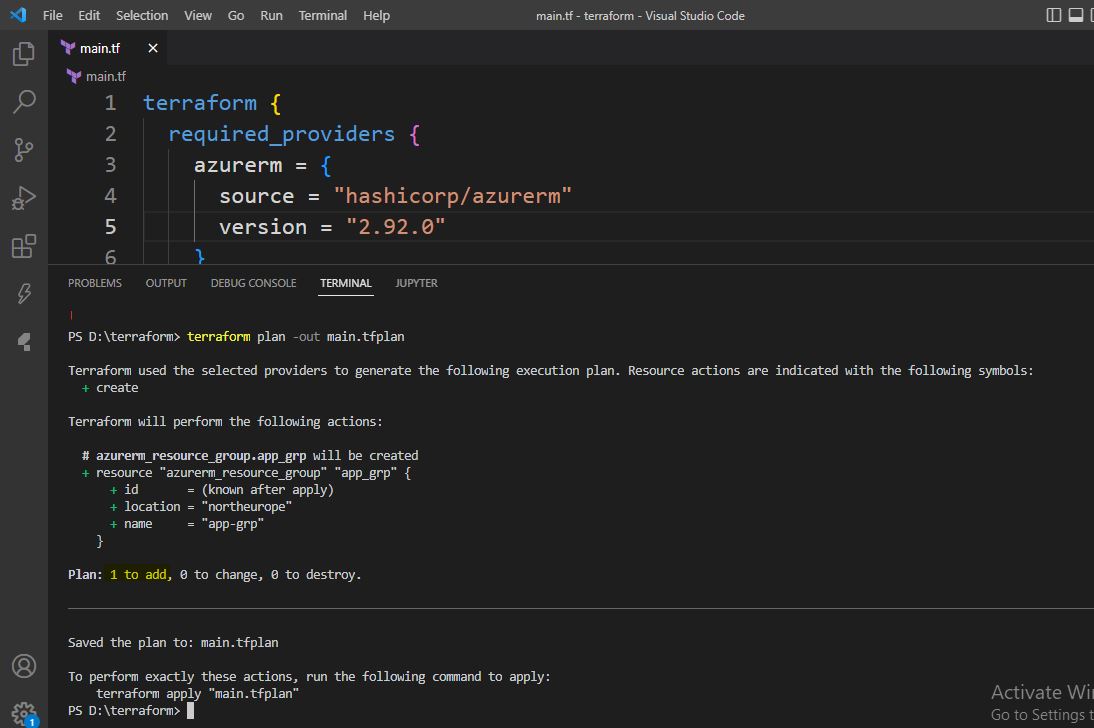This screenshot has height=728, width=1094.
Task: Open the Search view icon
Action: click(24, 102)
